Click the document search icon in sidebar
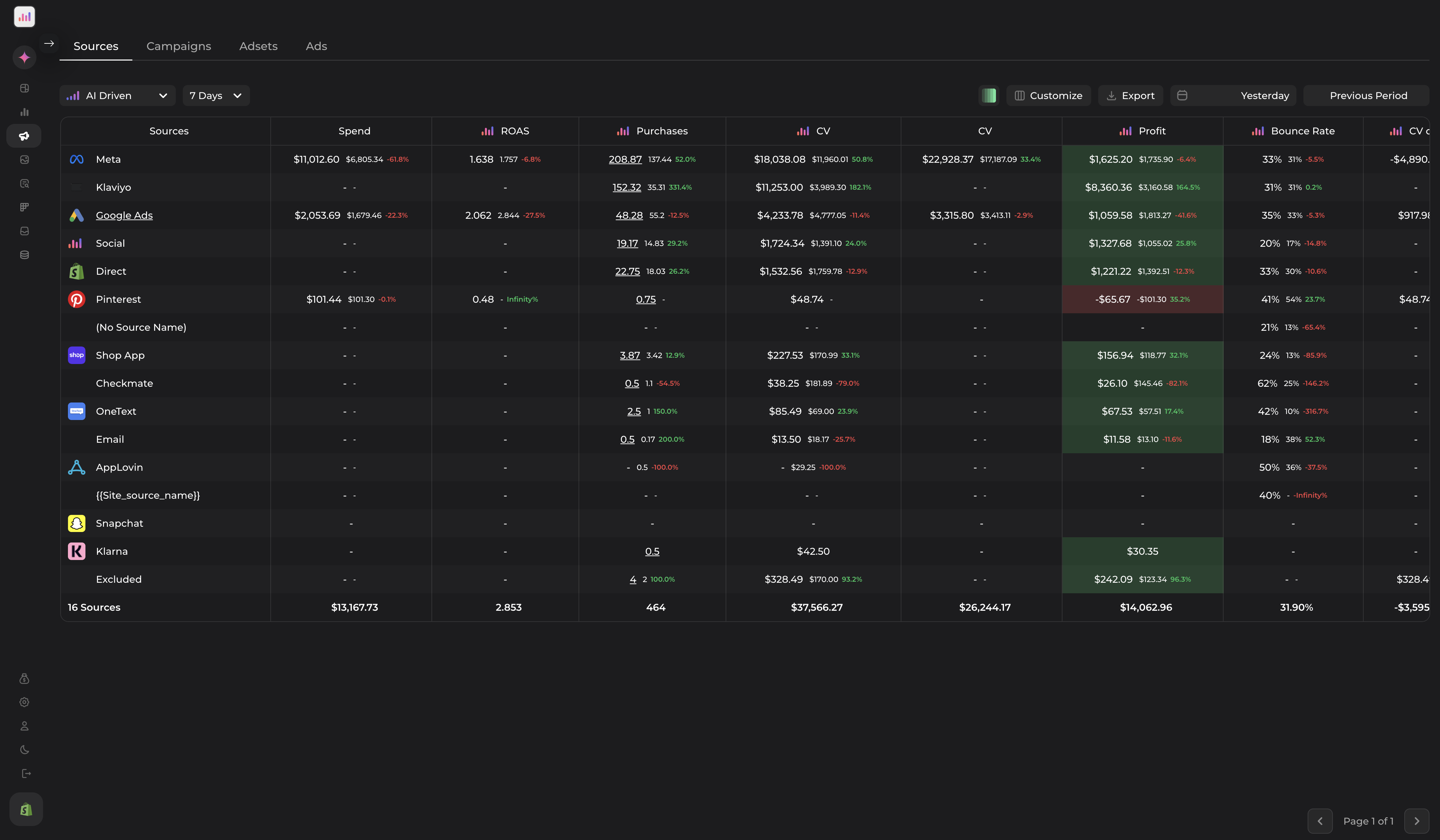1440x840 pixels. point(24,183)
